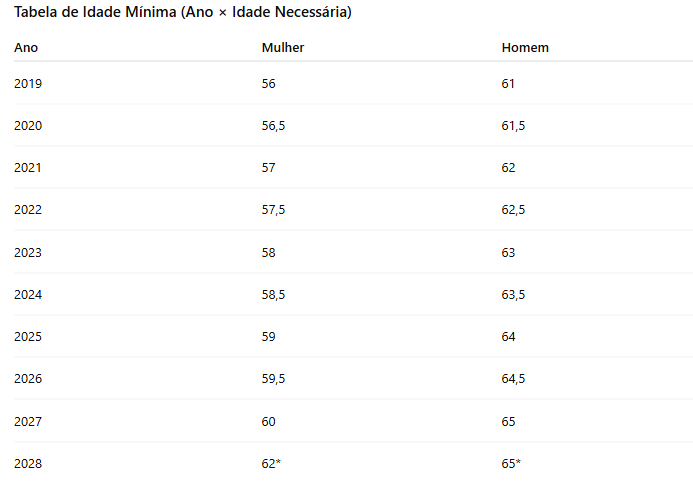Select the Mulher value 56,5
Image resolution: width=693 pixels, height=485 pixels.
tap(273, 126)
